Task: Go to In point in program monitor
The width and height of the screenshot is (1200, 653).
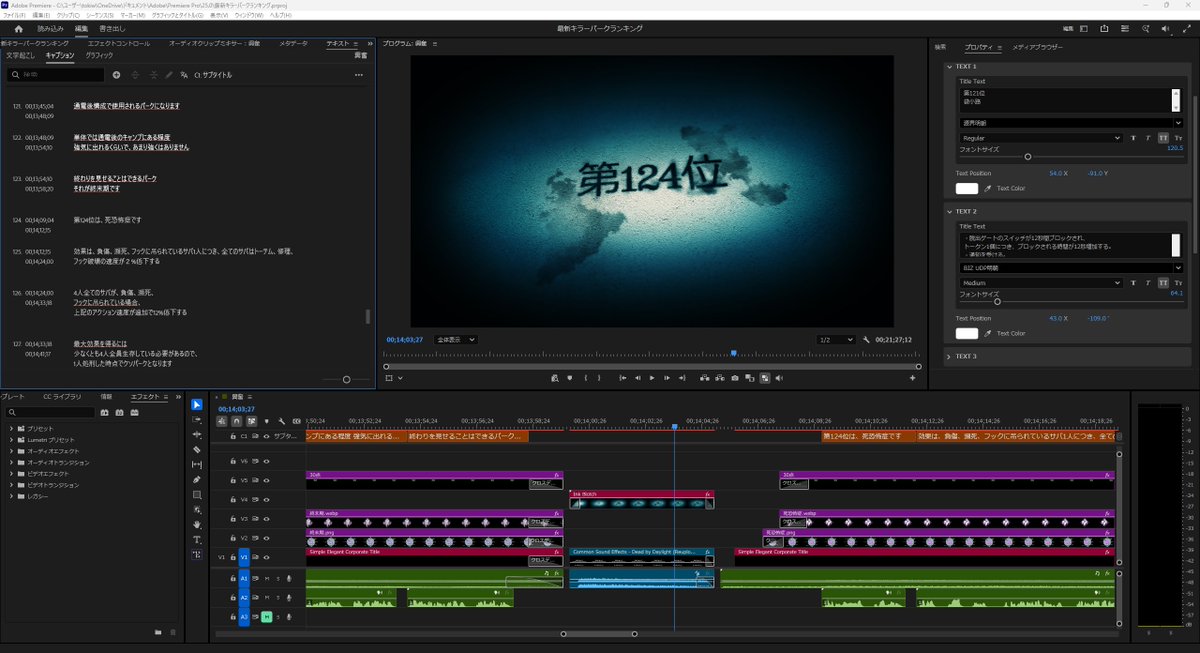Action: [x=622, y=378]
